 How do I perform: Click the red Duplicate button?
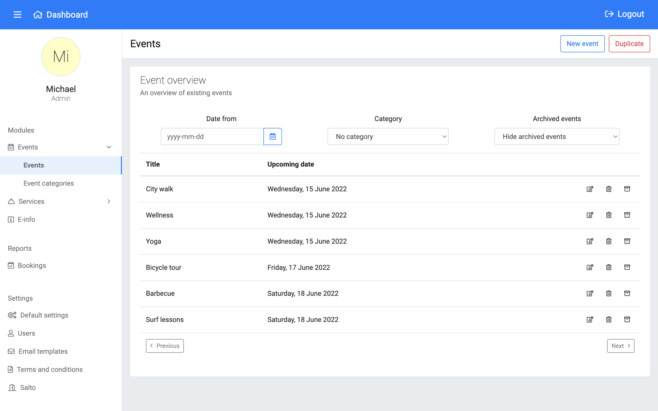(629, 44)
